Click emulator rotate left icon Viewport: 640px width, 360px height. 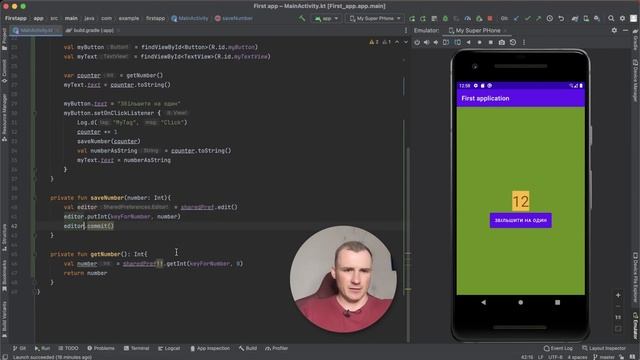coord(446,42)
